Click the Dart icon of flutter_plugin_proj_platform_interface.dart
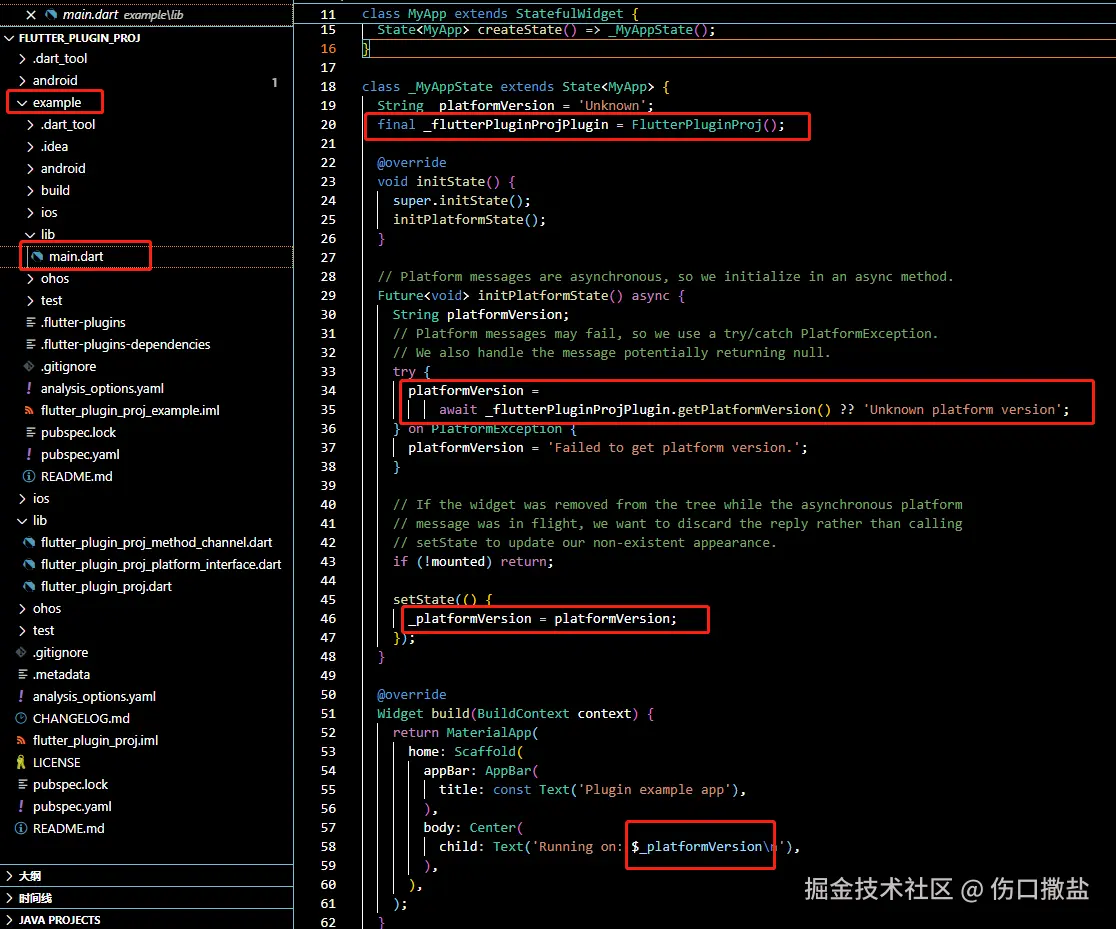This screenshot has width=1116, height=929. pos(29,565)
